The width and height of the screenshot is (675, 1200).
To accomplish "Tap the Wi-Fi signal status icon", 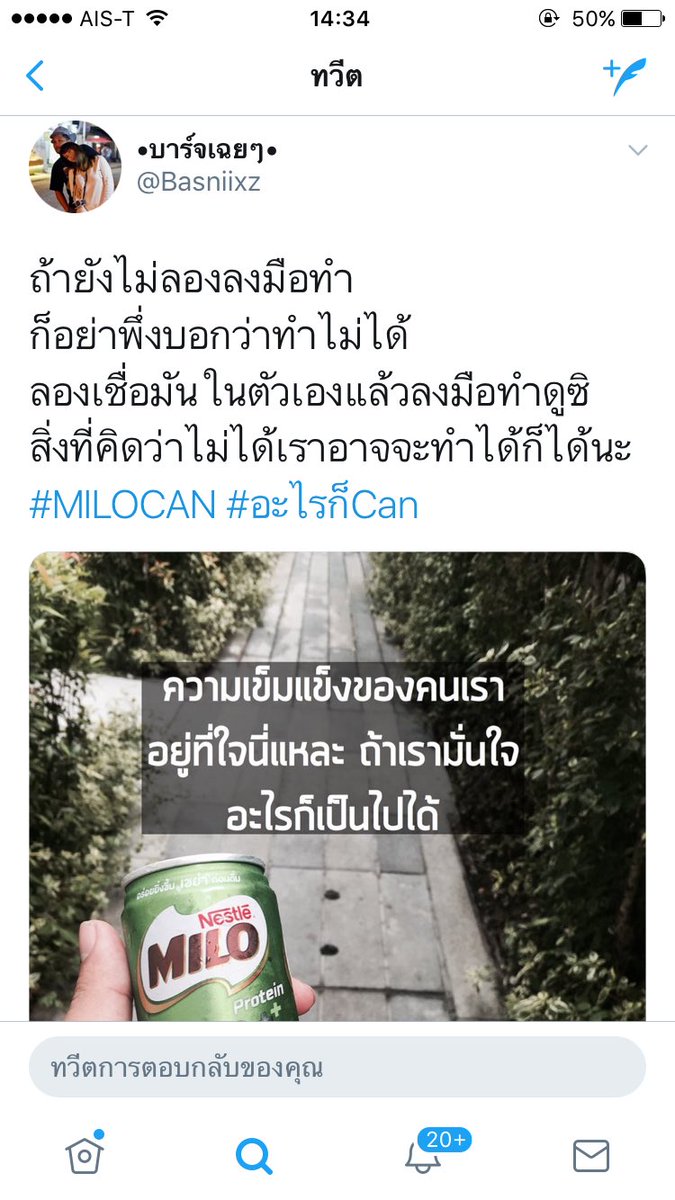I will (x=156, y=18).
